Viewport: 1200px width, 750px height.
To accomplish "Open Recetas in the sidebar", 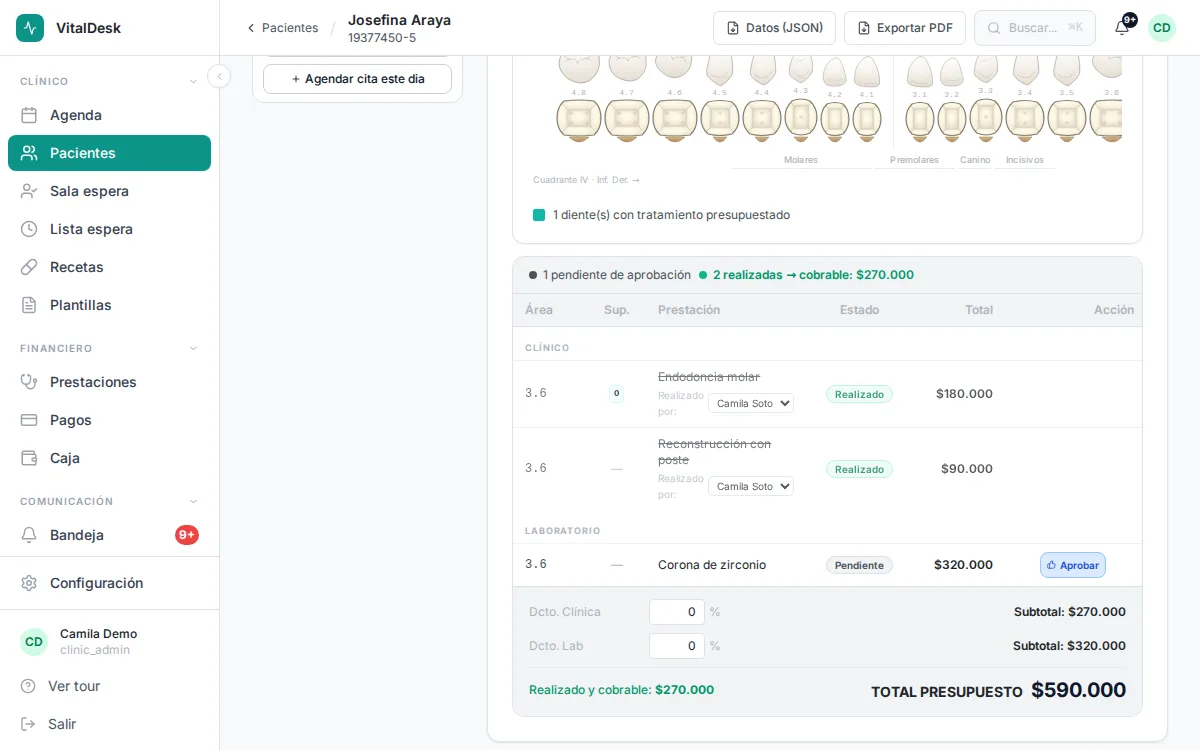I will [x=109, y=267].
